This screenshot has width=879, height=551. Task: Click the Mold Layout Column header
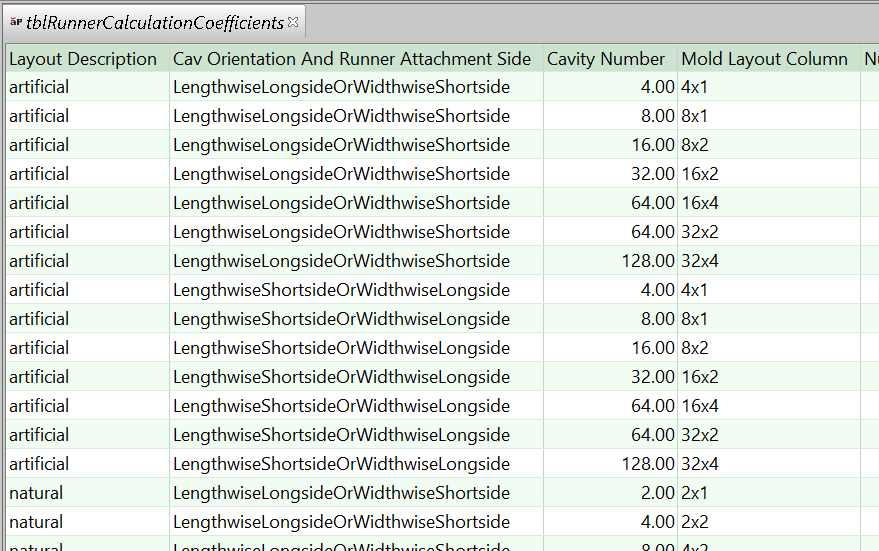click(x=764, y=59)
